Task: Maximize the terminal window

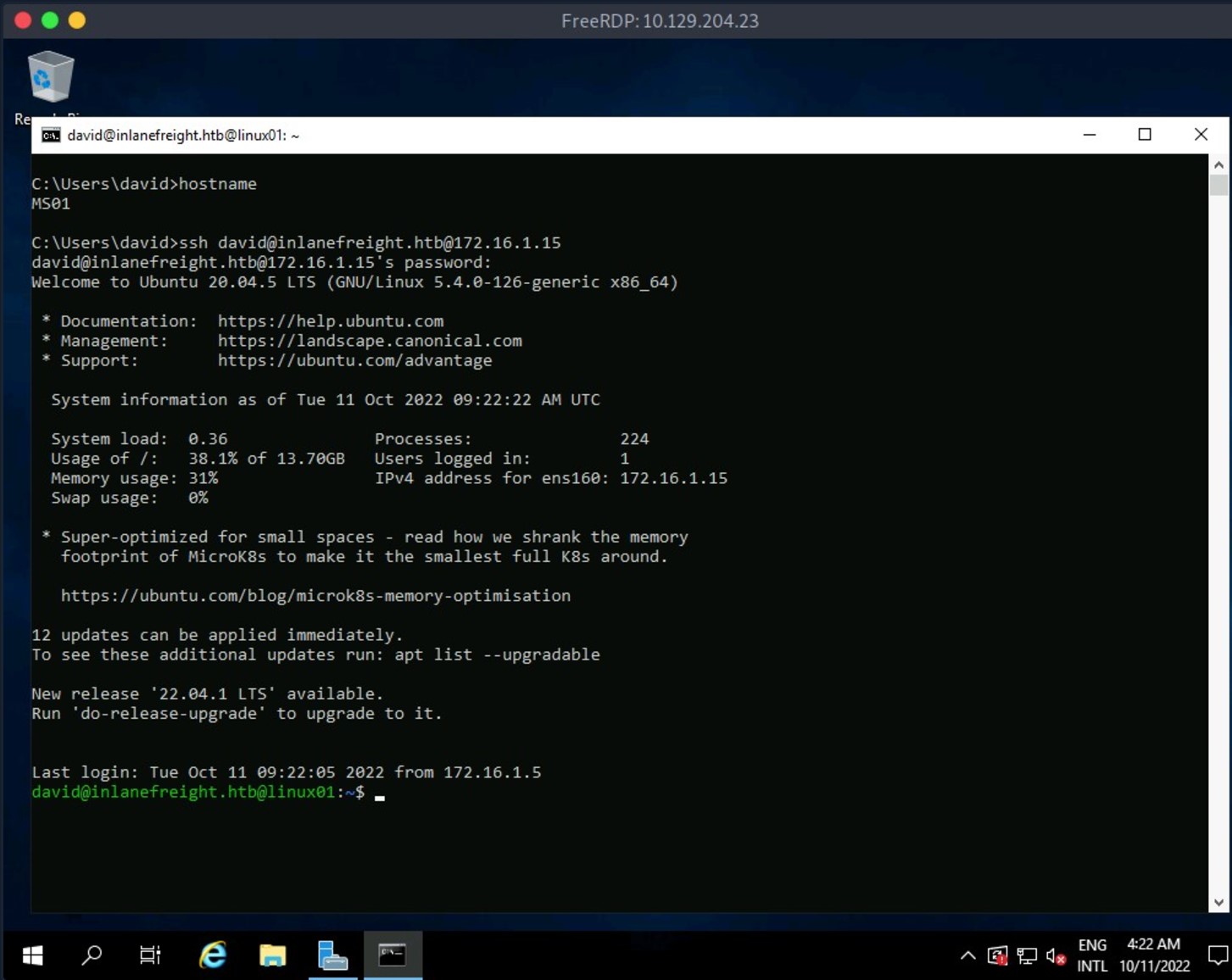Action: point(1145,135)
